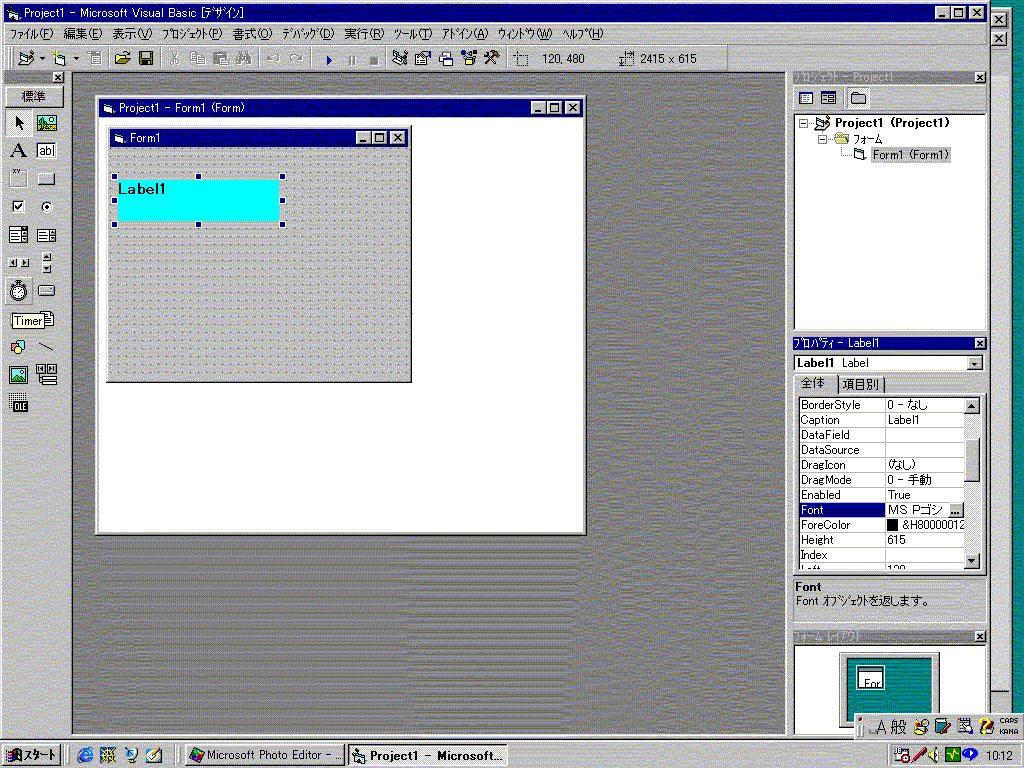Switch to the 全体 properties tab

tap(814, 383)
